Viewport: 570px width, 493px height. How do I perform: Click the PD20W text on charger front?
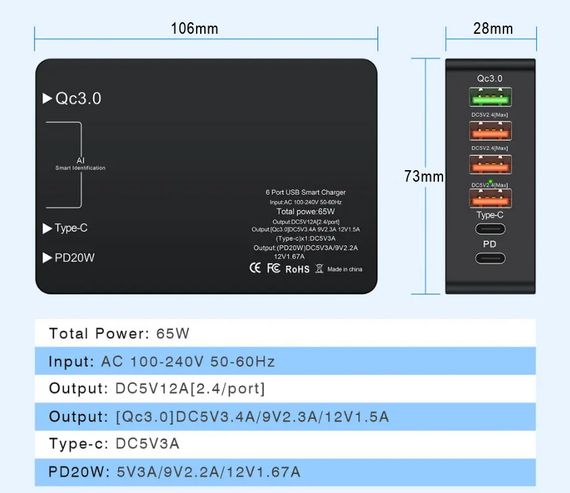click(75, 258)
